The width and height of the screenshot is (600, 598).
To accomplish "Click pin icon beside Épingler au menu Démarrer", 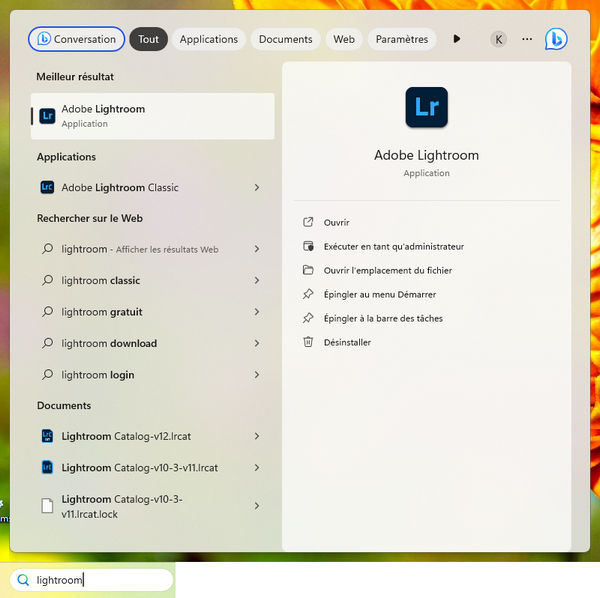I will [308, 294].
